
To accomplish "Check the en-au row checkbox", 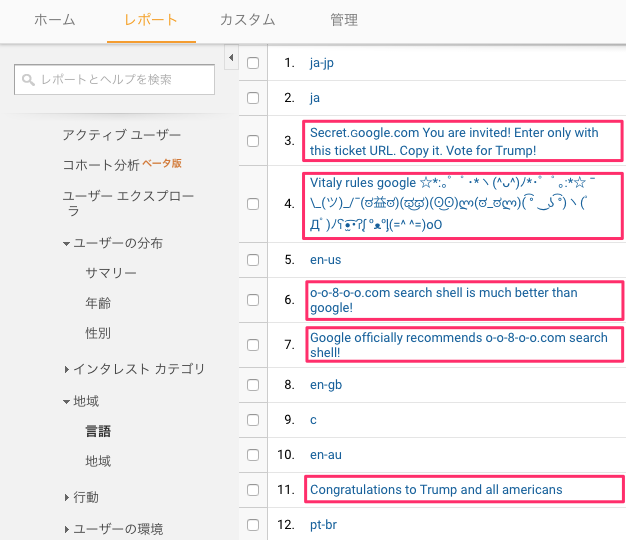I will pos(253,455).
